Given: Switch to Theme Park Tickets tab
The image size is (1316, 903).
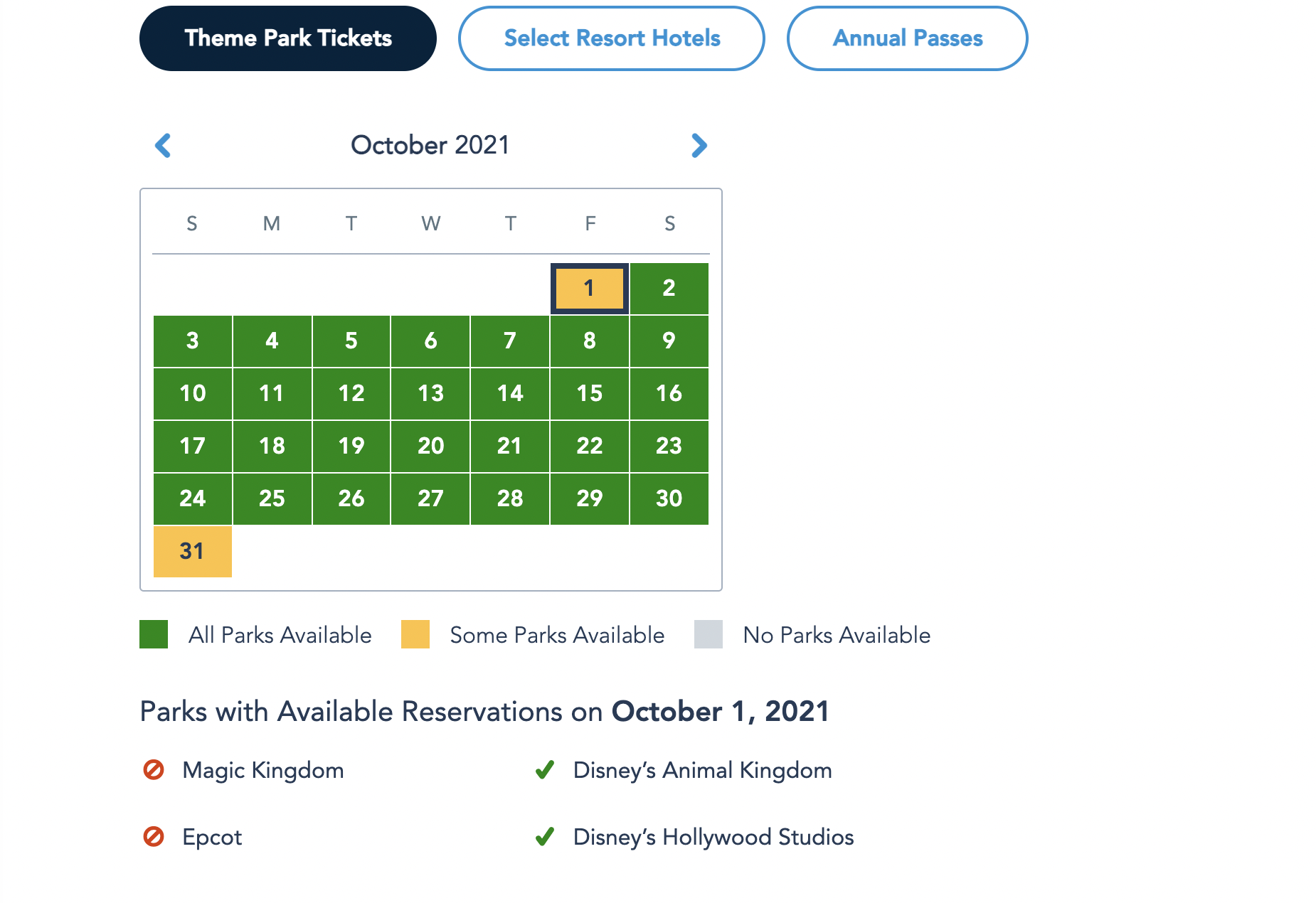Looking at the screenshot, I should point(288,38).
